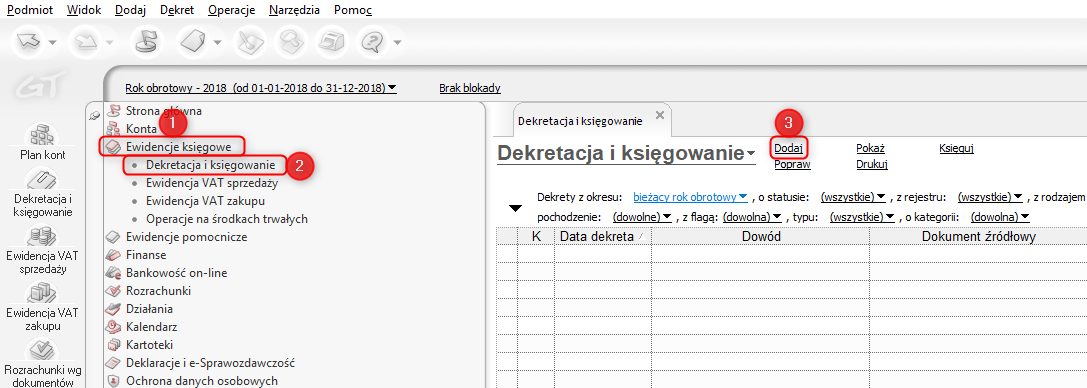Click Ewidencje pomocnicze icon in tree
The height and width of the screenshot is (388, 1087).
[x=113, y=237]
